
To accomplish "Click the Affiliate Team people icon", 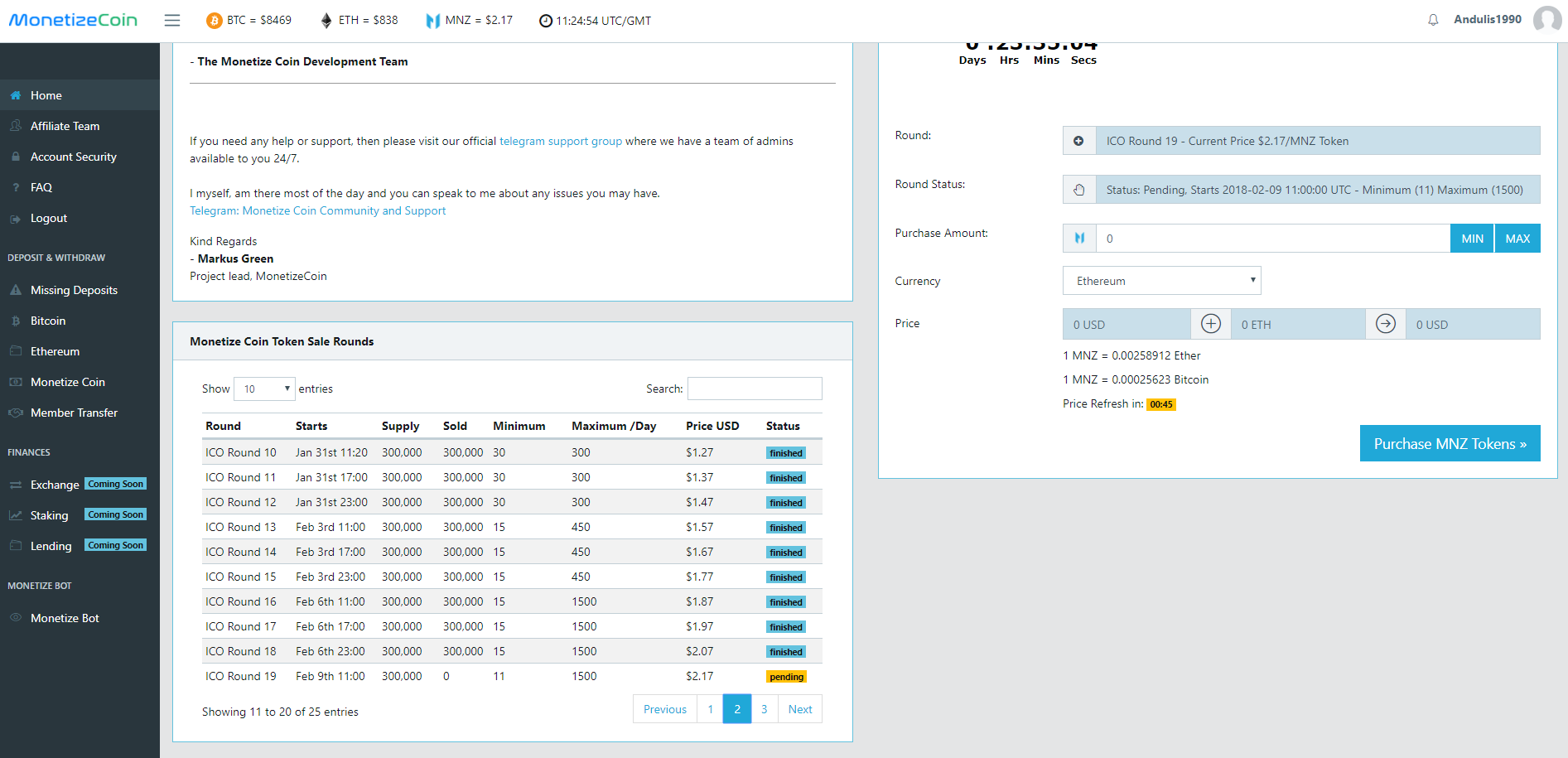I will (x=16, y=126).
